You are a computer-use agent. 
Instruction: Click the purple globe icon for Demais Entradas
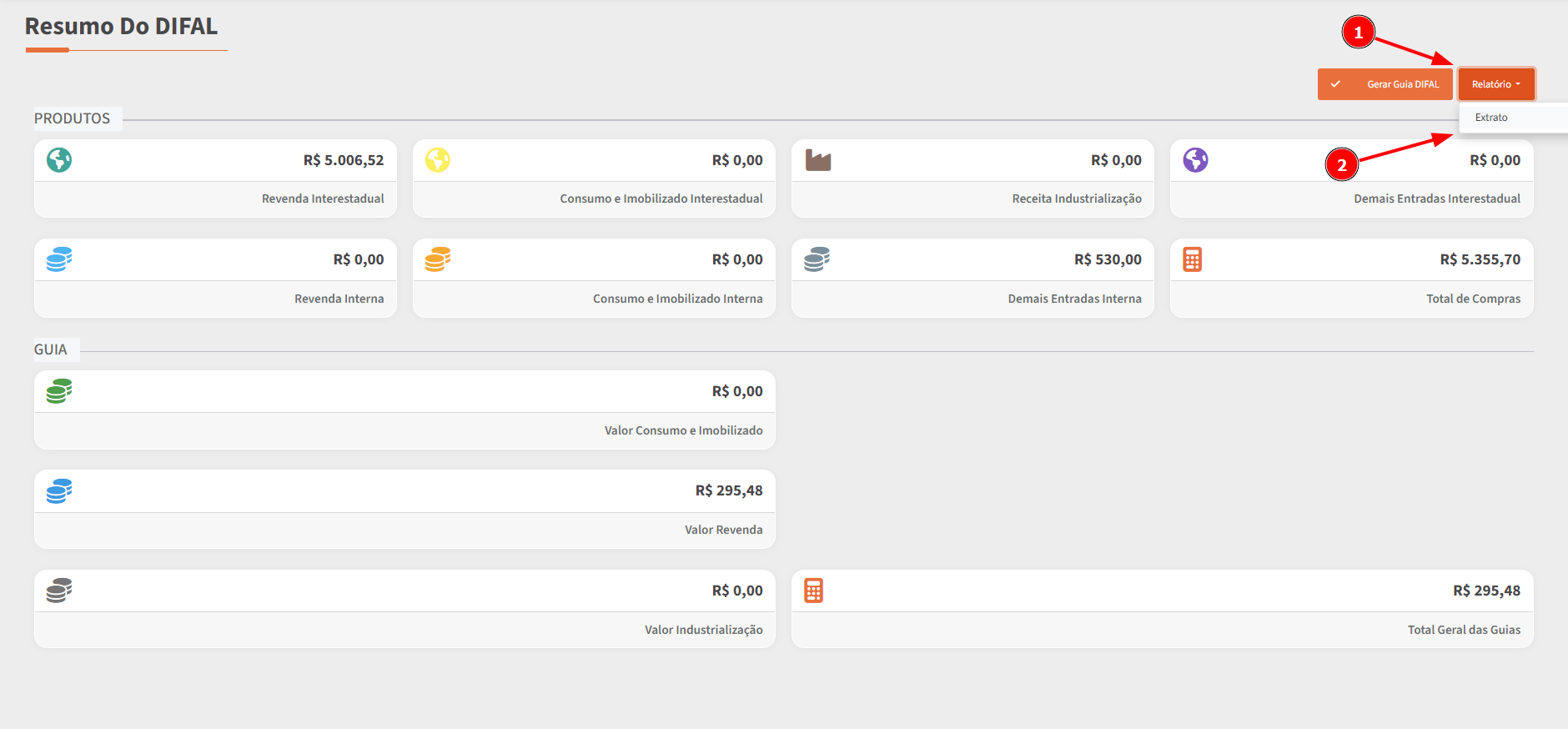(x=1195, y=159)
